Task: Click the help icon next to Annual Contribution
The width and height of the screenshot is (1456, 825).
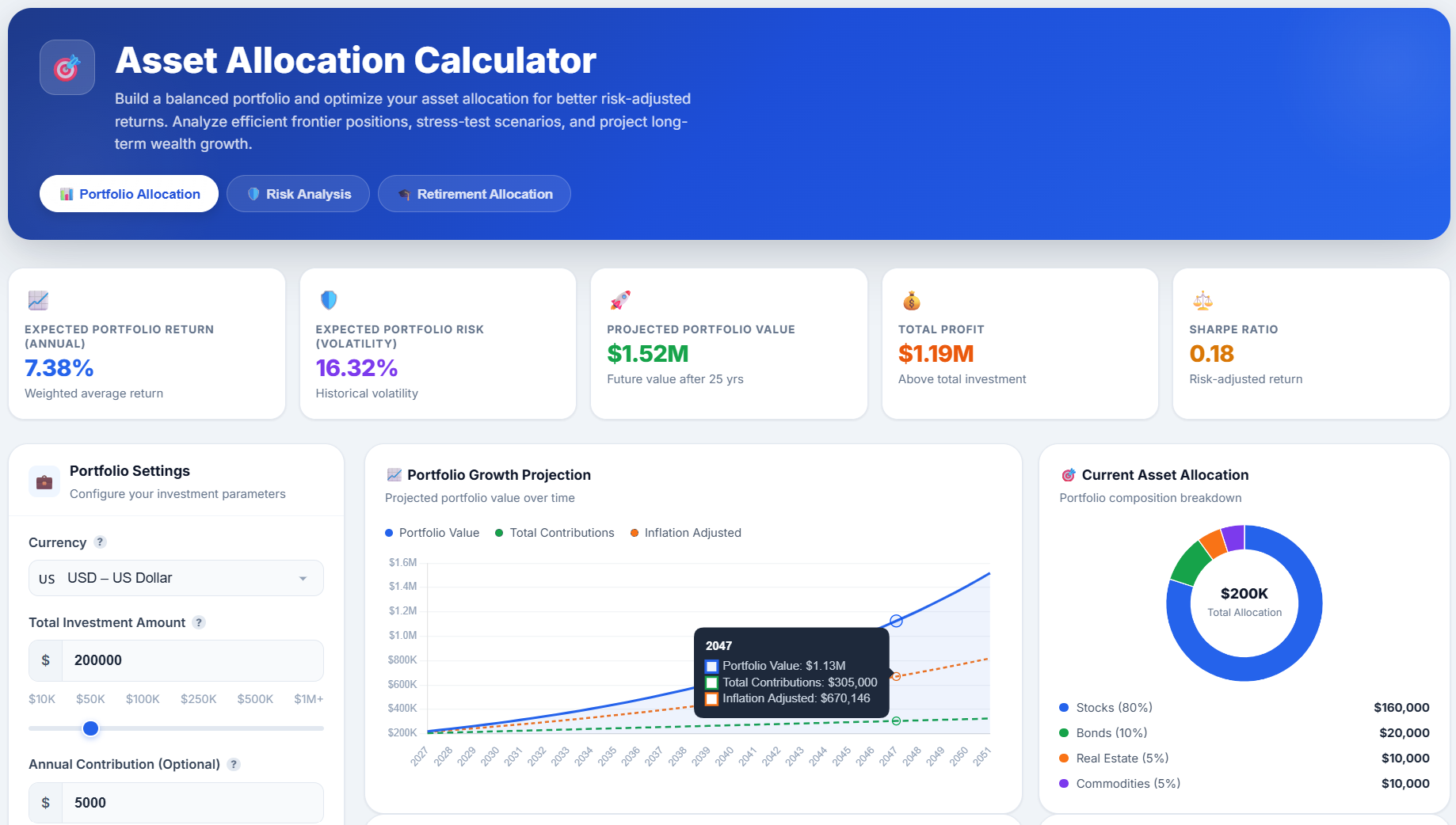Action: 234,764
